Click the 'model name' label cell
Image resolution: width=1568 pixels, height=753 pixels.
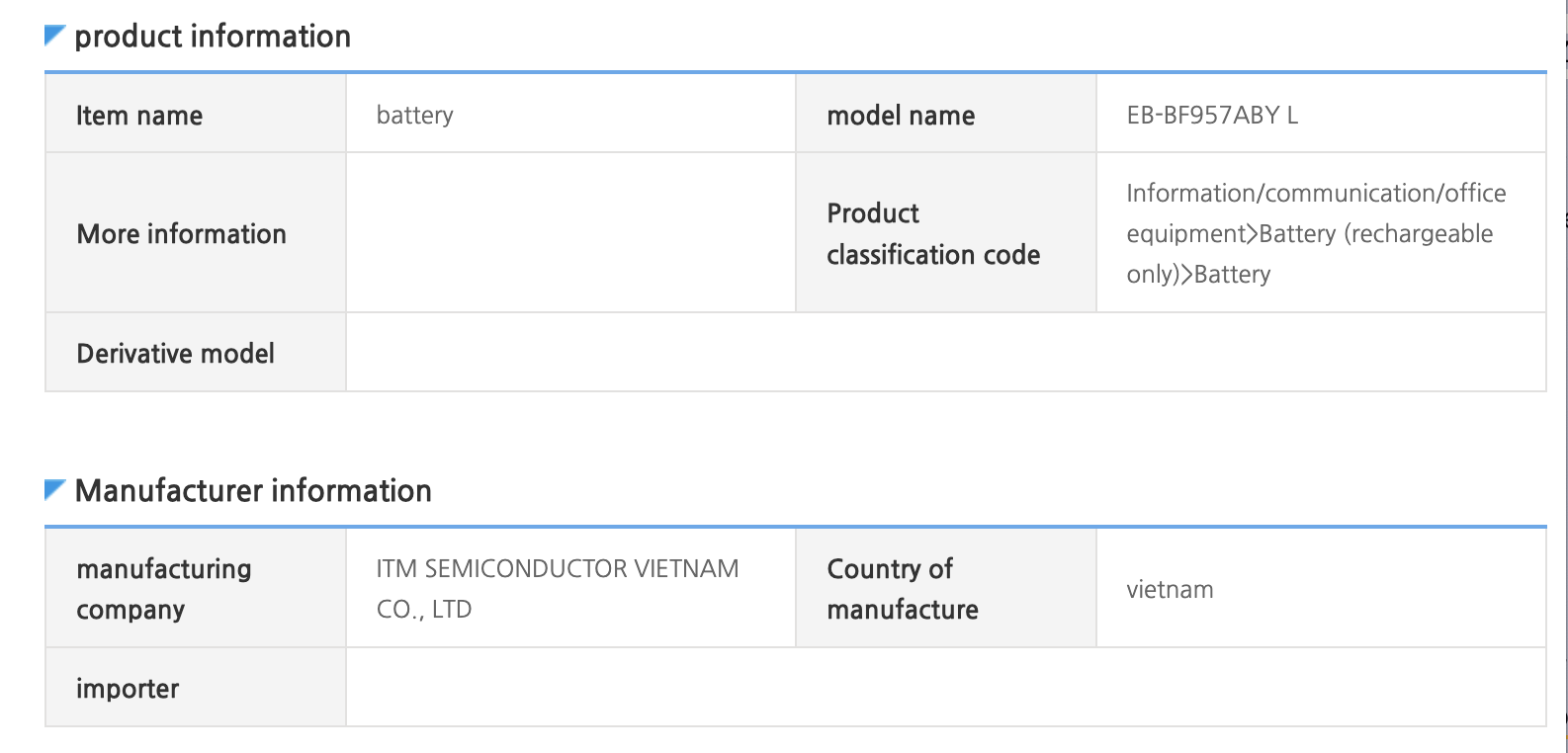[901, 116]
